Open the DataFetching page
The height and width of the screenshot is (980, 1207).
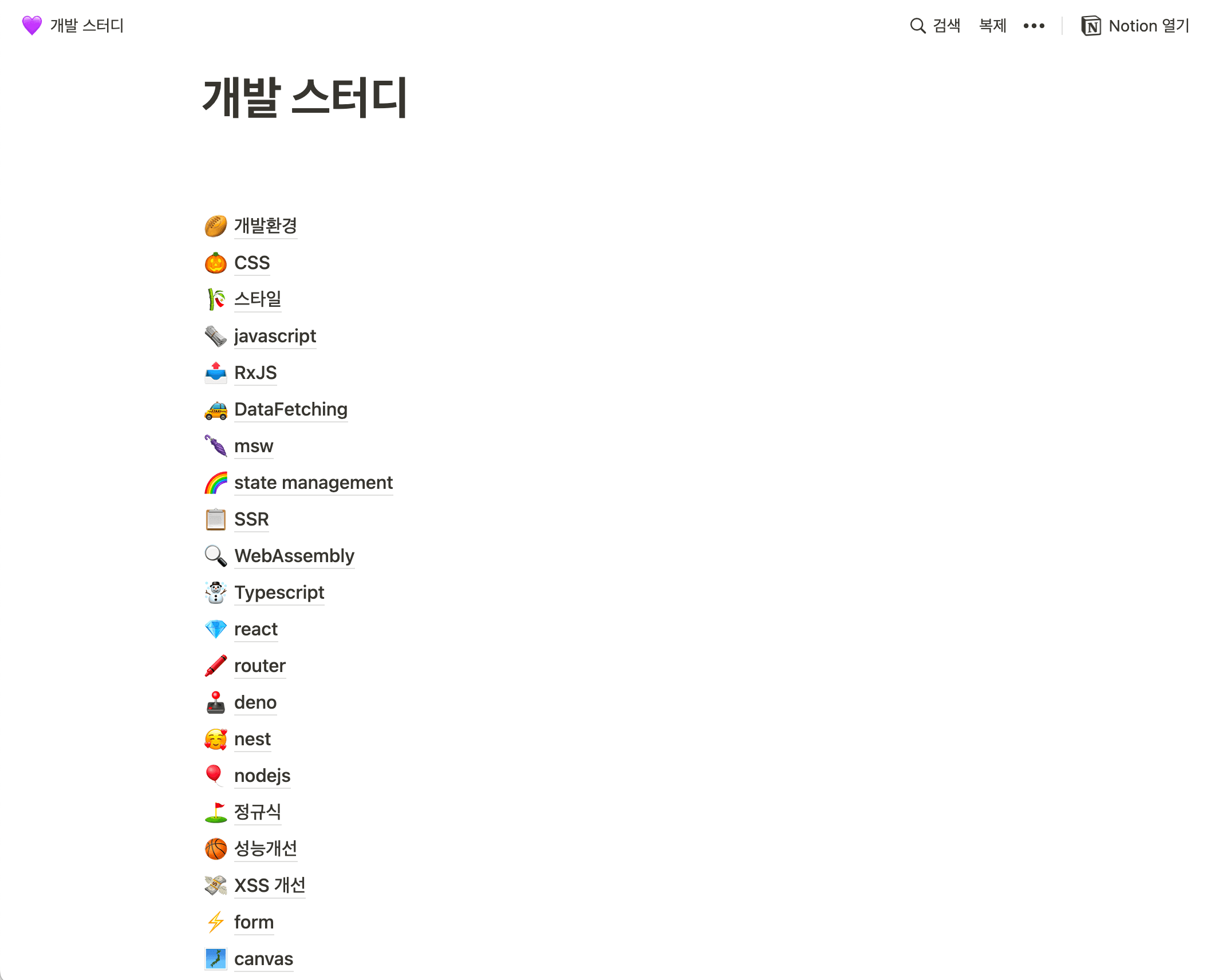click(x=291, y=409)
